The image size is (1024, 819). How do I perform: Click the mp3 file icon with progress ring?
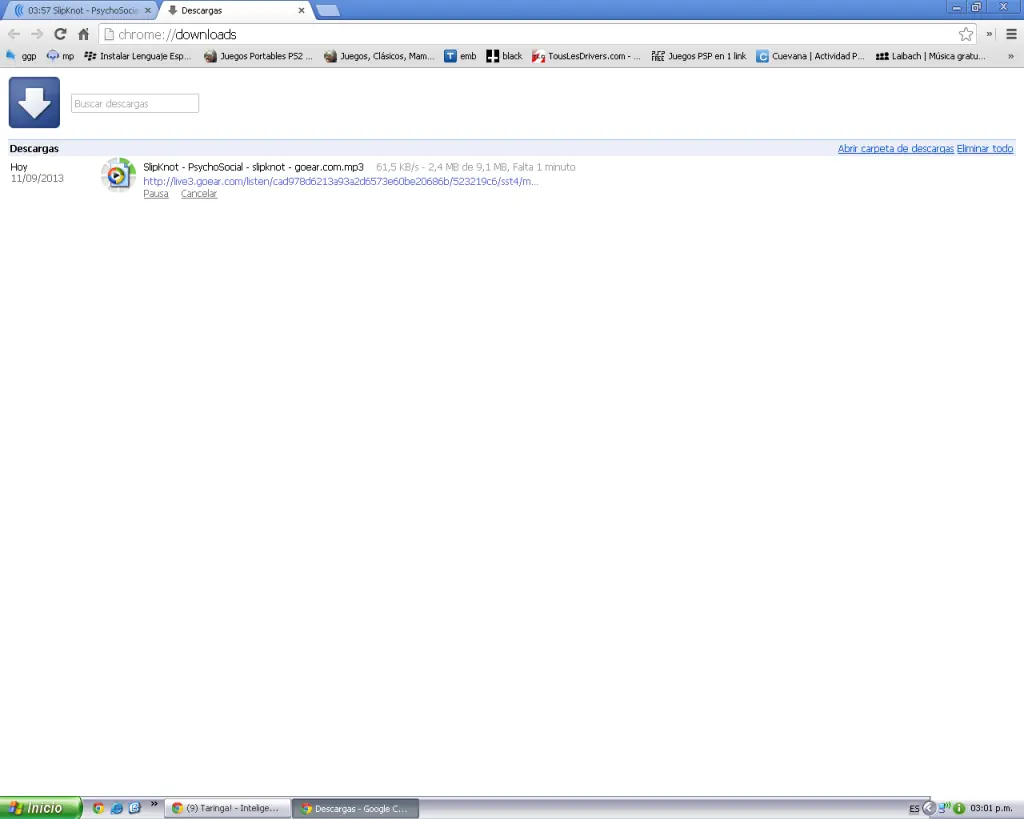tap(118, 175)
